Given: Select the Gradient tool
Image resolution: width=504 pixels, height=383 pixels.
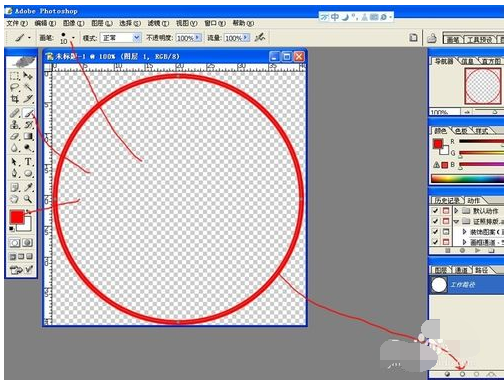Looking at the screenshot, I should coord(28,136).
